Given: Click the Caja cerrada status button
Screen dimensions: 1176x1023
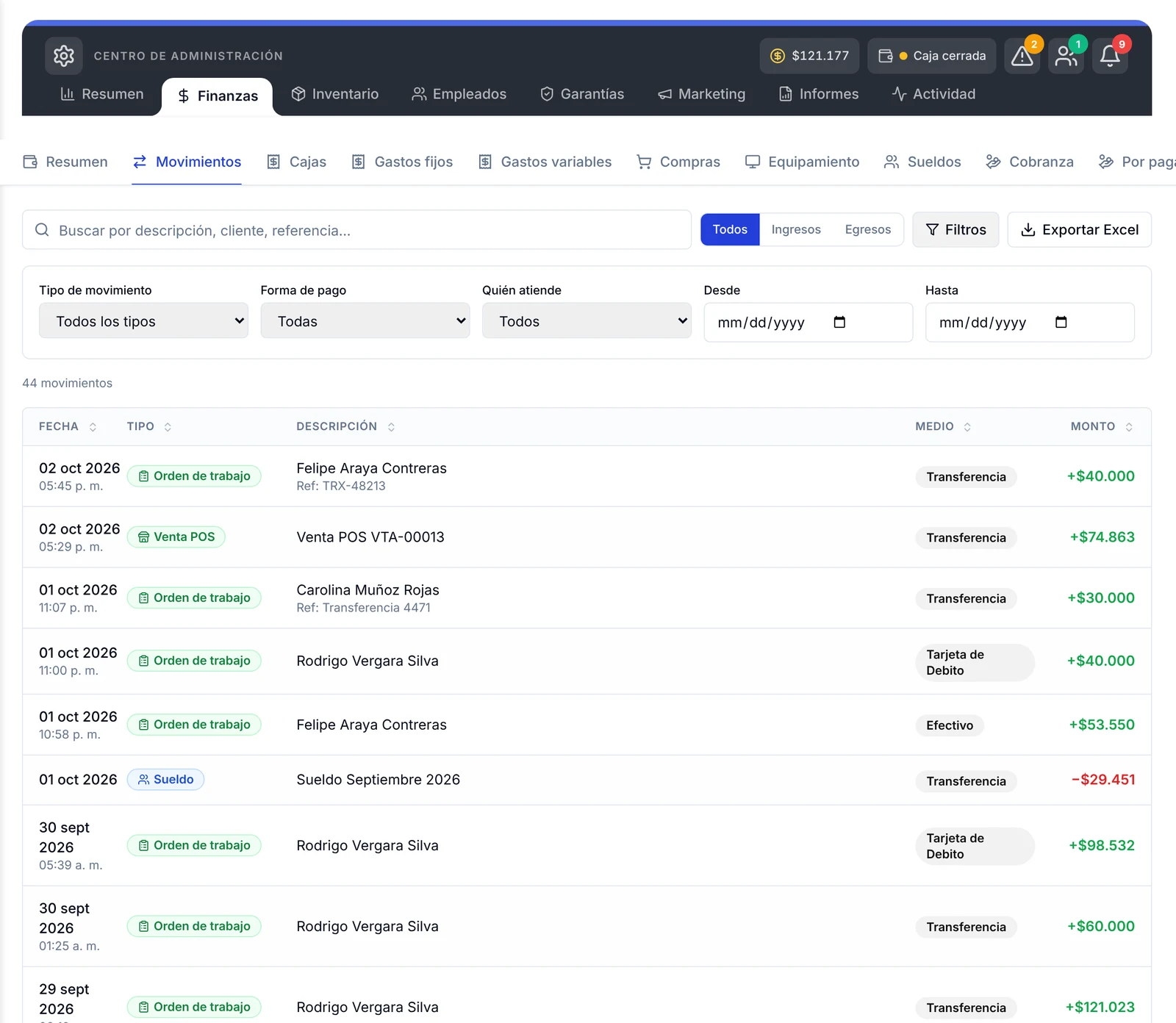Looking at the screenshot, I should coord(931,56).
